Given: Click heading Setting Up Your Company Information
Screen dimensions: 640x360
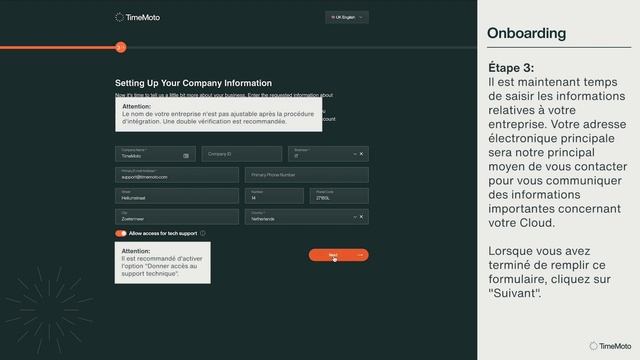Looking at the screenshot, I should pos(193,83).
